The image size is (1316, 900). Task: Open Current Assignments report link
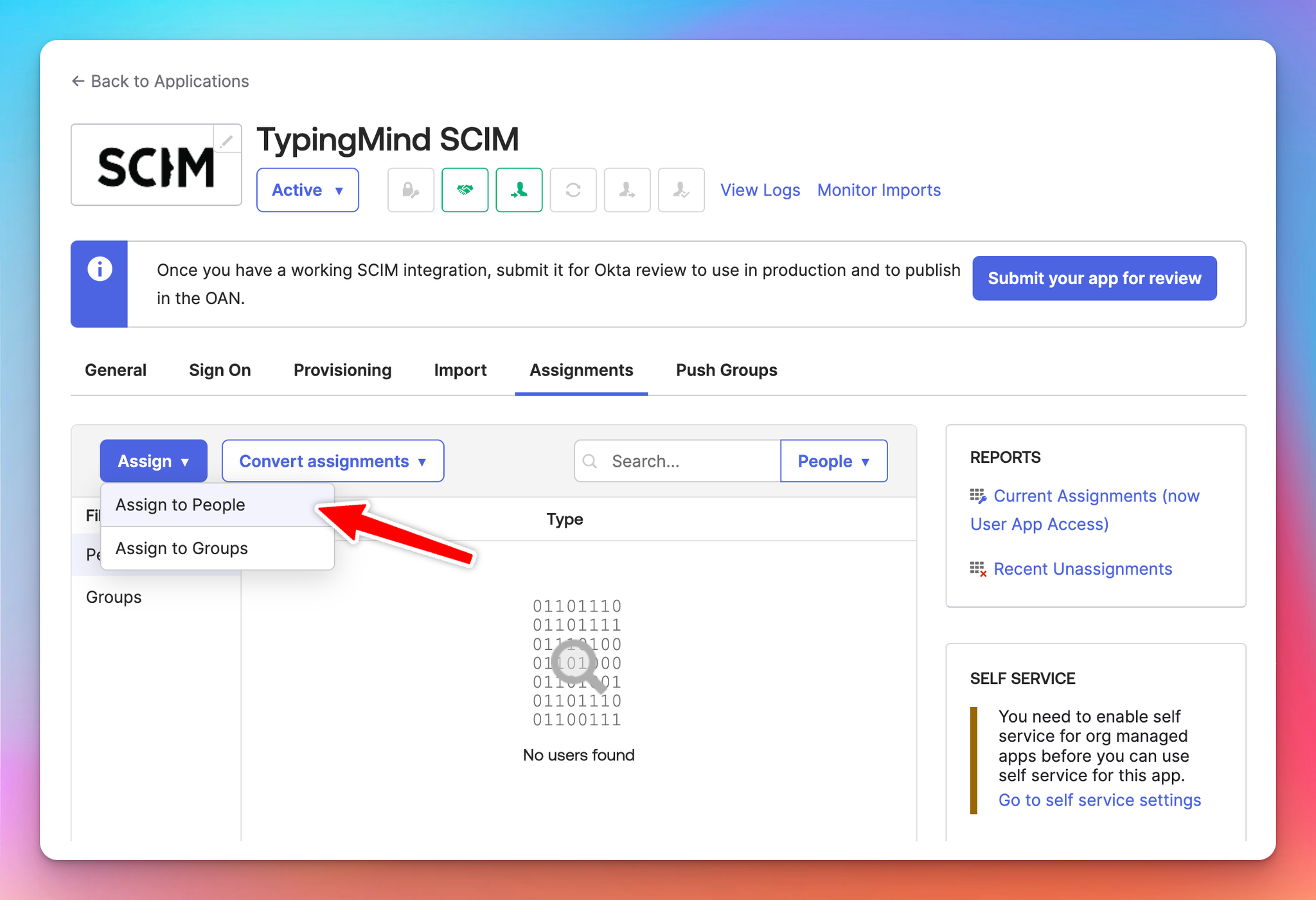point(1085,510)
